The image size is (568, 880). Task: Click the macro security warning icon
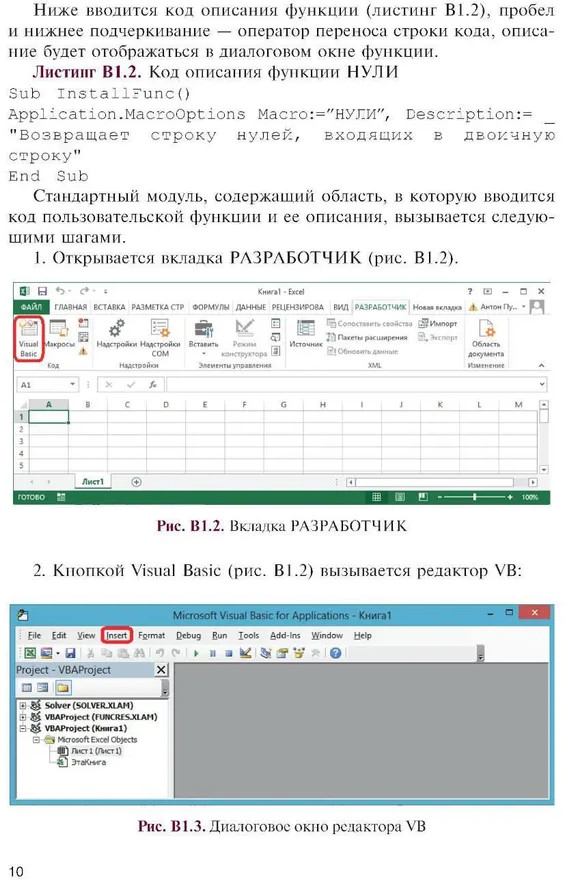pos(83,352)
